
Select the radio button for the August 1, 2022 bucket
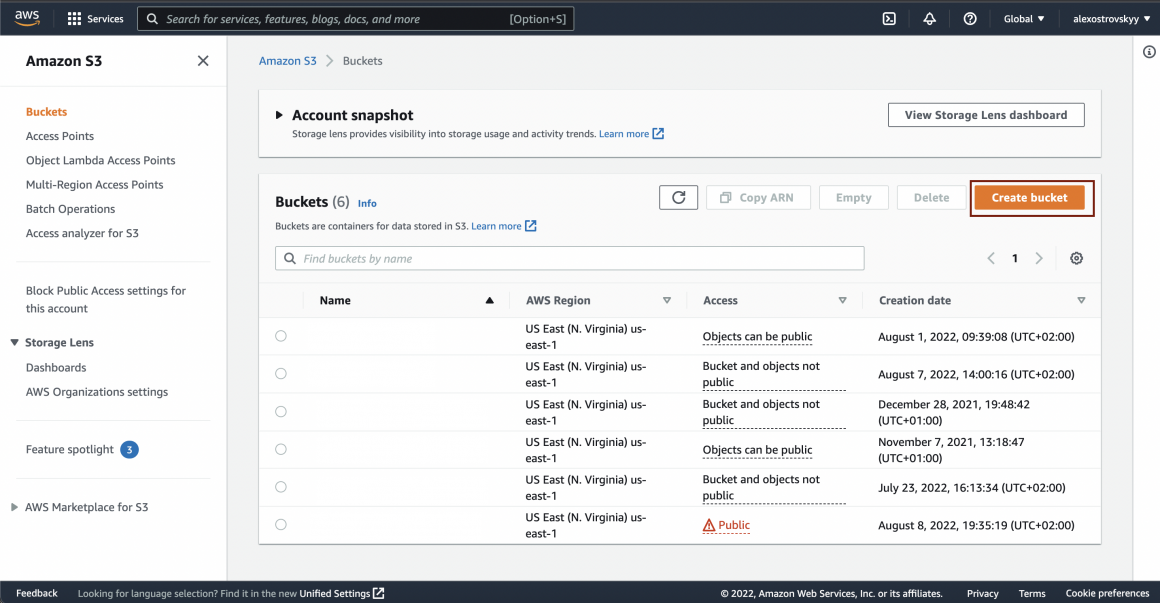pyautogui.click(x=281, y=336)
